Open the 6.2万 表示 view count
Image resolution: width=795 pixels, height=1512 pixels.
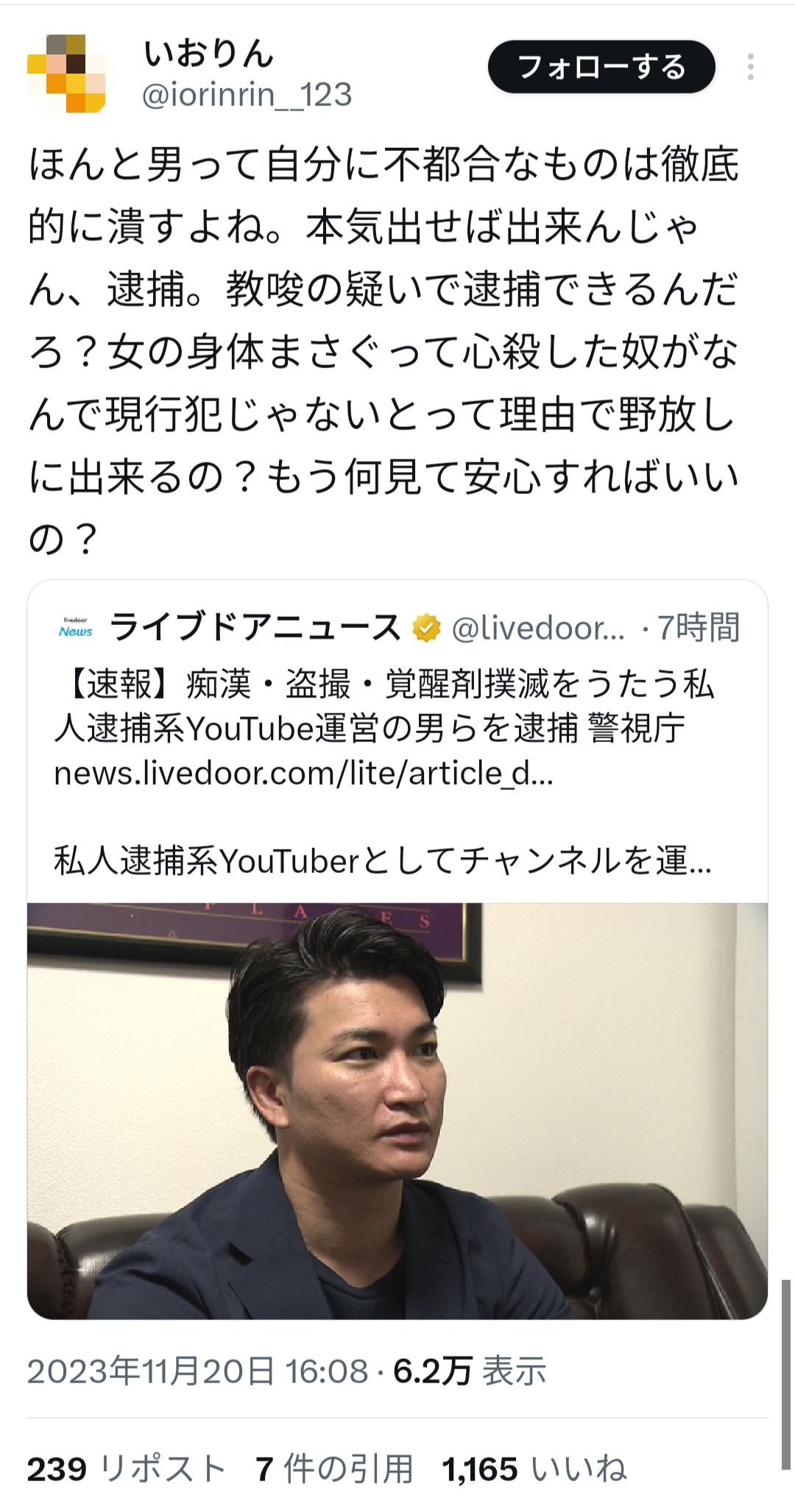pos(470,1371)
